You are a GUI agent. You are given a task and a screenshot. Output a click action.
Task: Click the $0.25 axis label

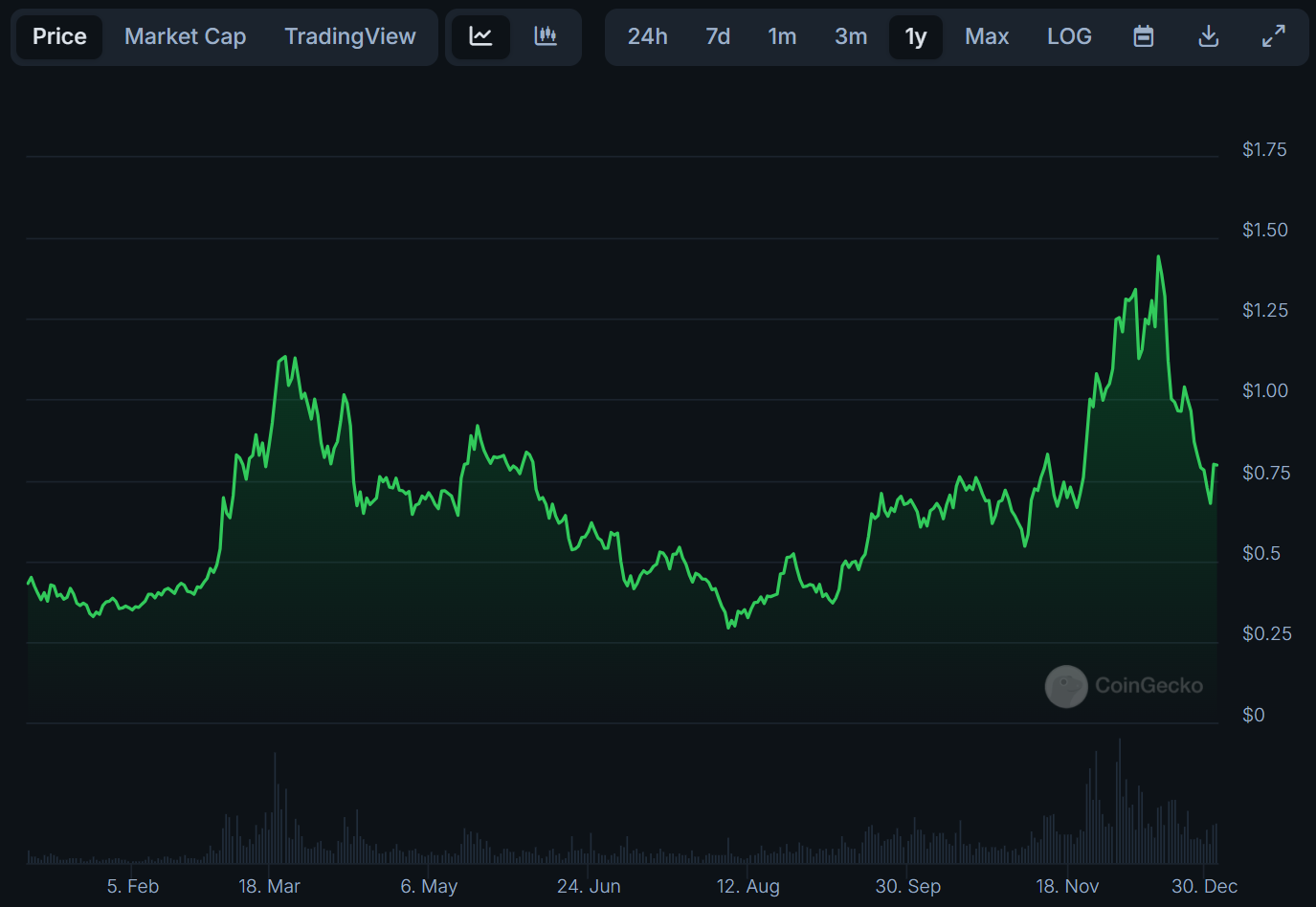1266,633
